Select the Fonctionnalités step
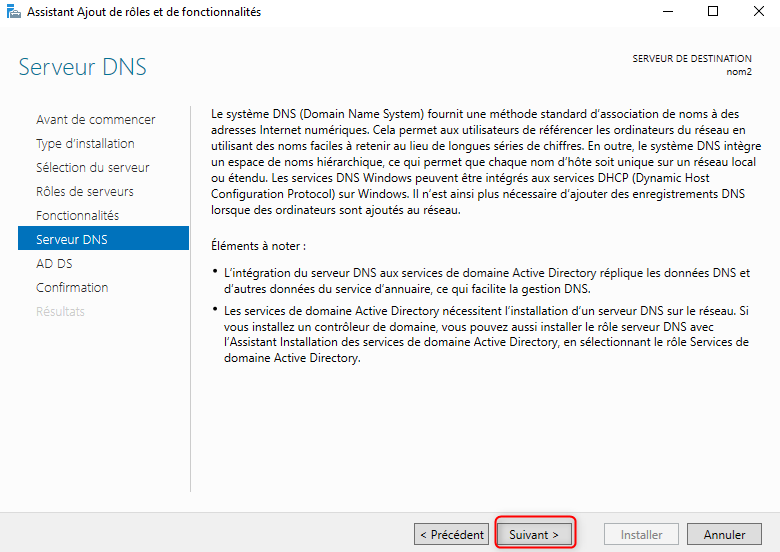Viewport: 780px width, 552px height. pos(78,215)
